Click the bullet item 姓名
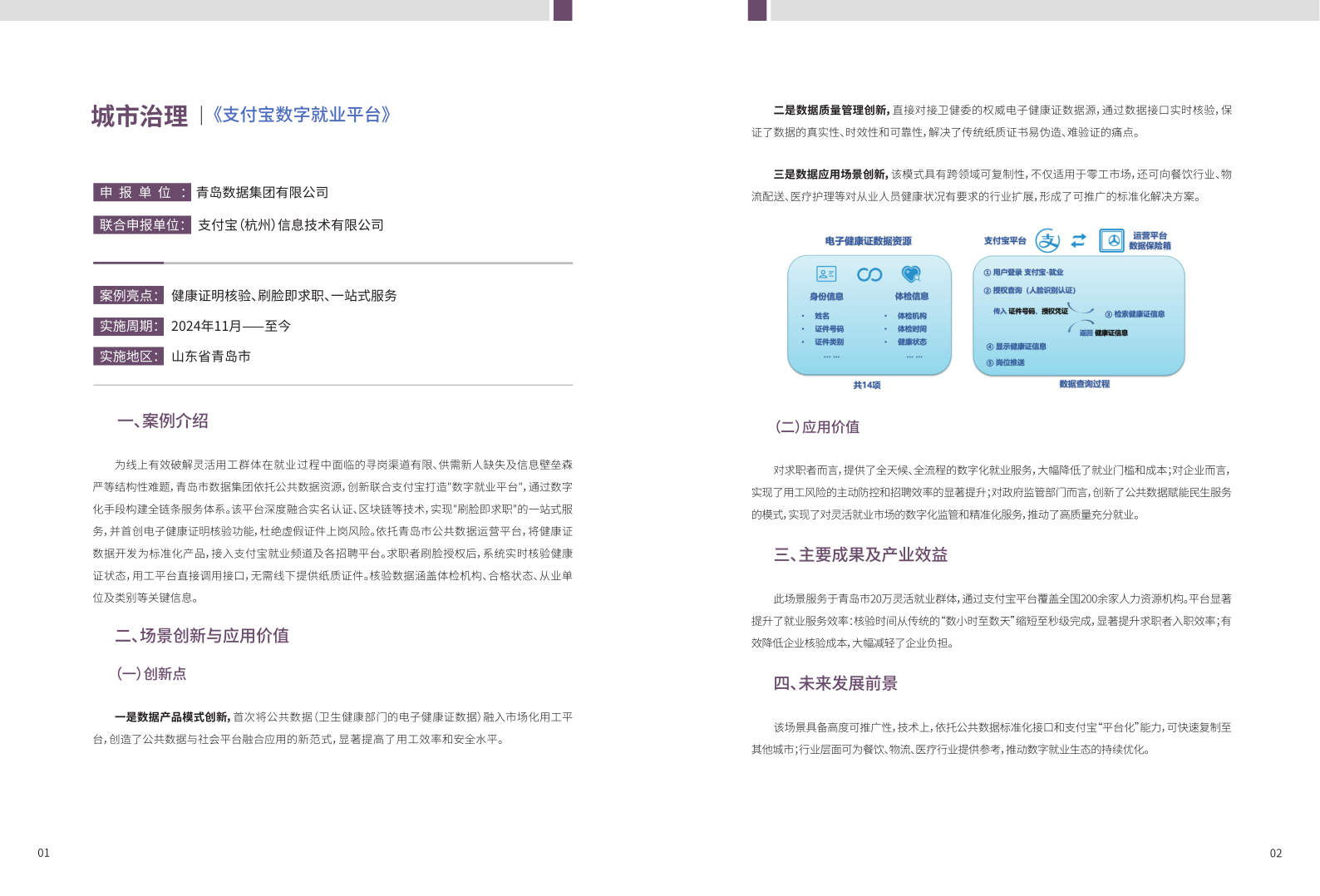 [822, 317]
